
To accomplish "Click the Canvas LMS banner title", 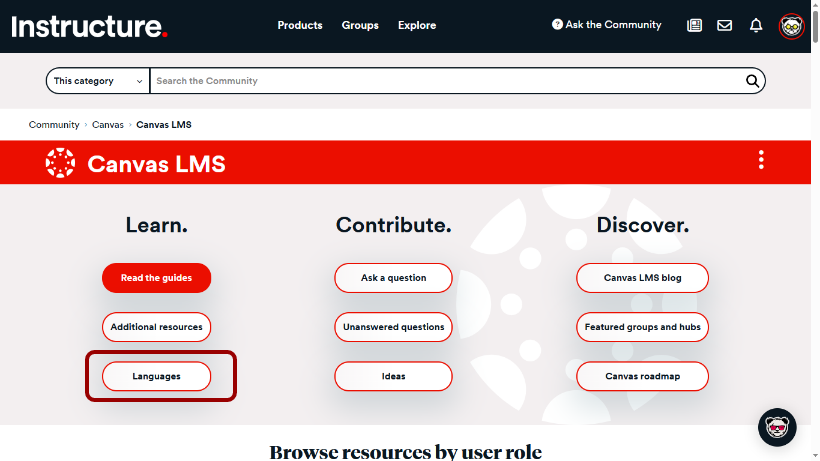I will point(156,164).
